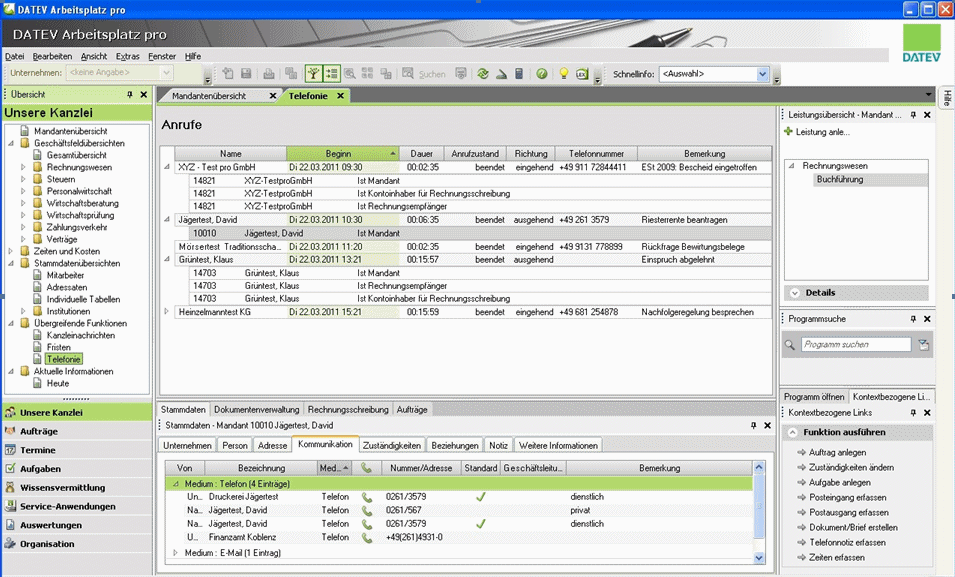Expand the Details section in Leistungsübersicht
This screenshot has width=955, height=577.
point(795,293)
